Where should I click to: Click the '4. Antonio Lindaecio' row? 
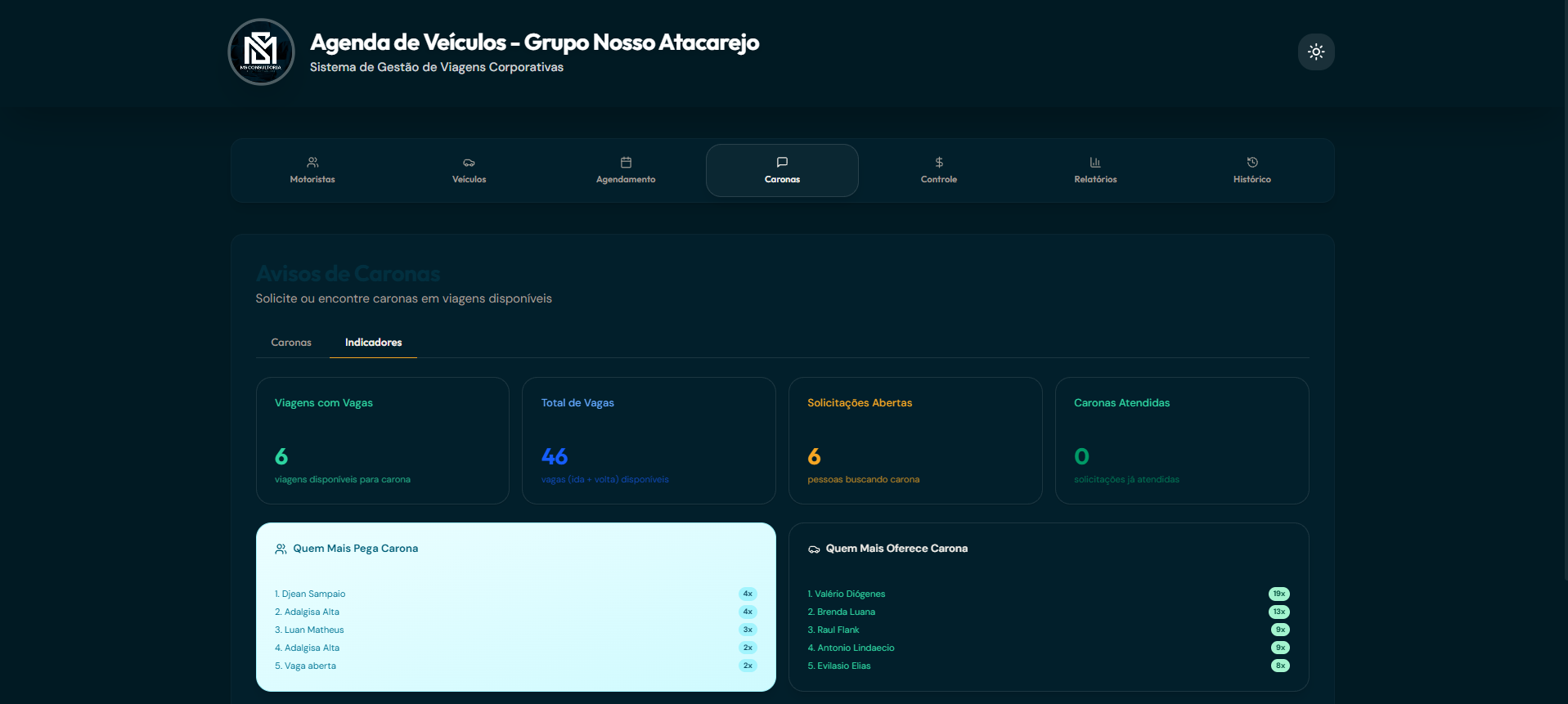coord(1049,648)
